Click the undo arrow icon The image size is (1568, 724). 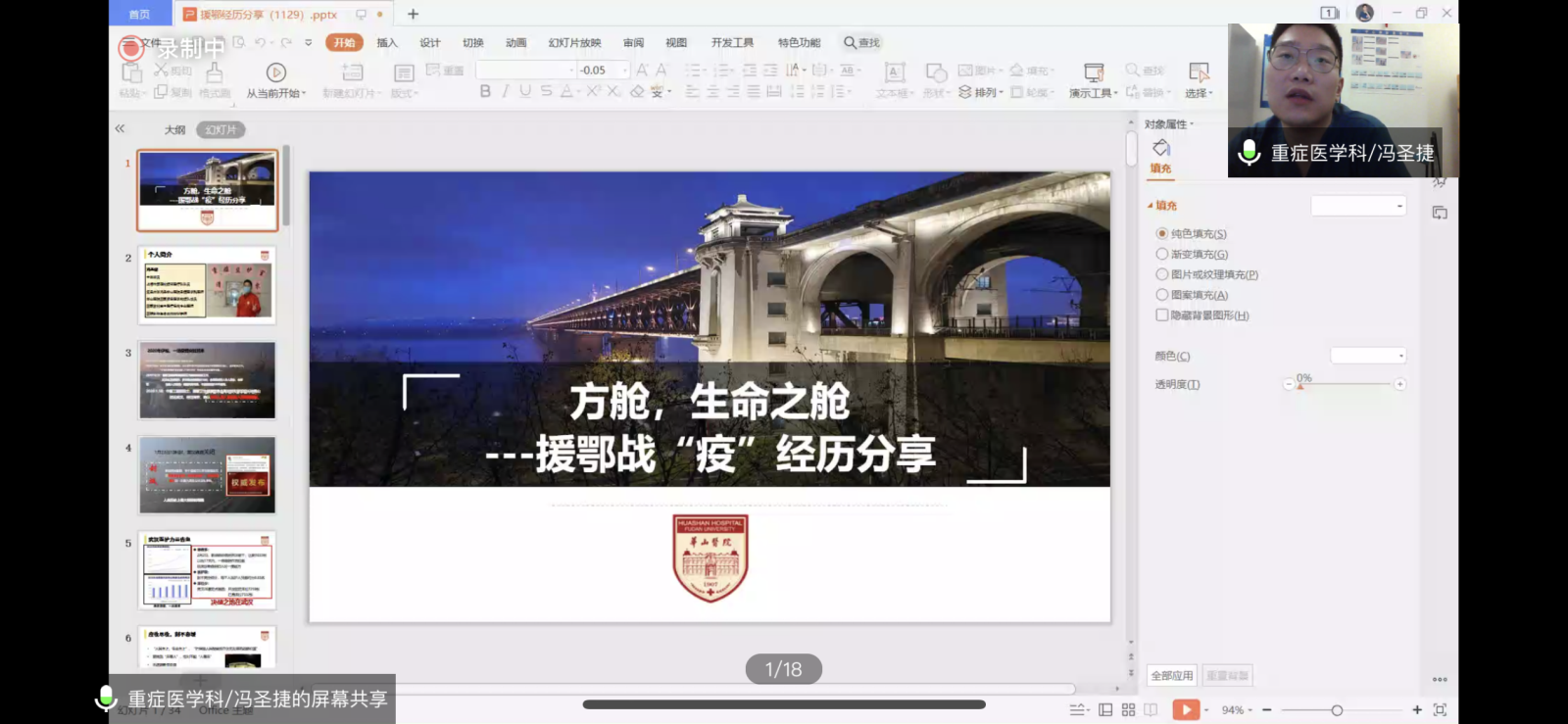click(x=260, y=42)
